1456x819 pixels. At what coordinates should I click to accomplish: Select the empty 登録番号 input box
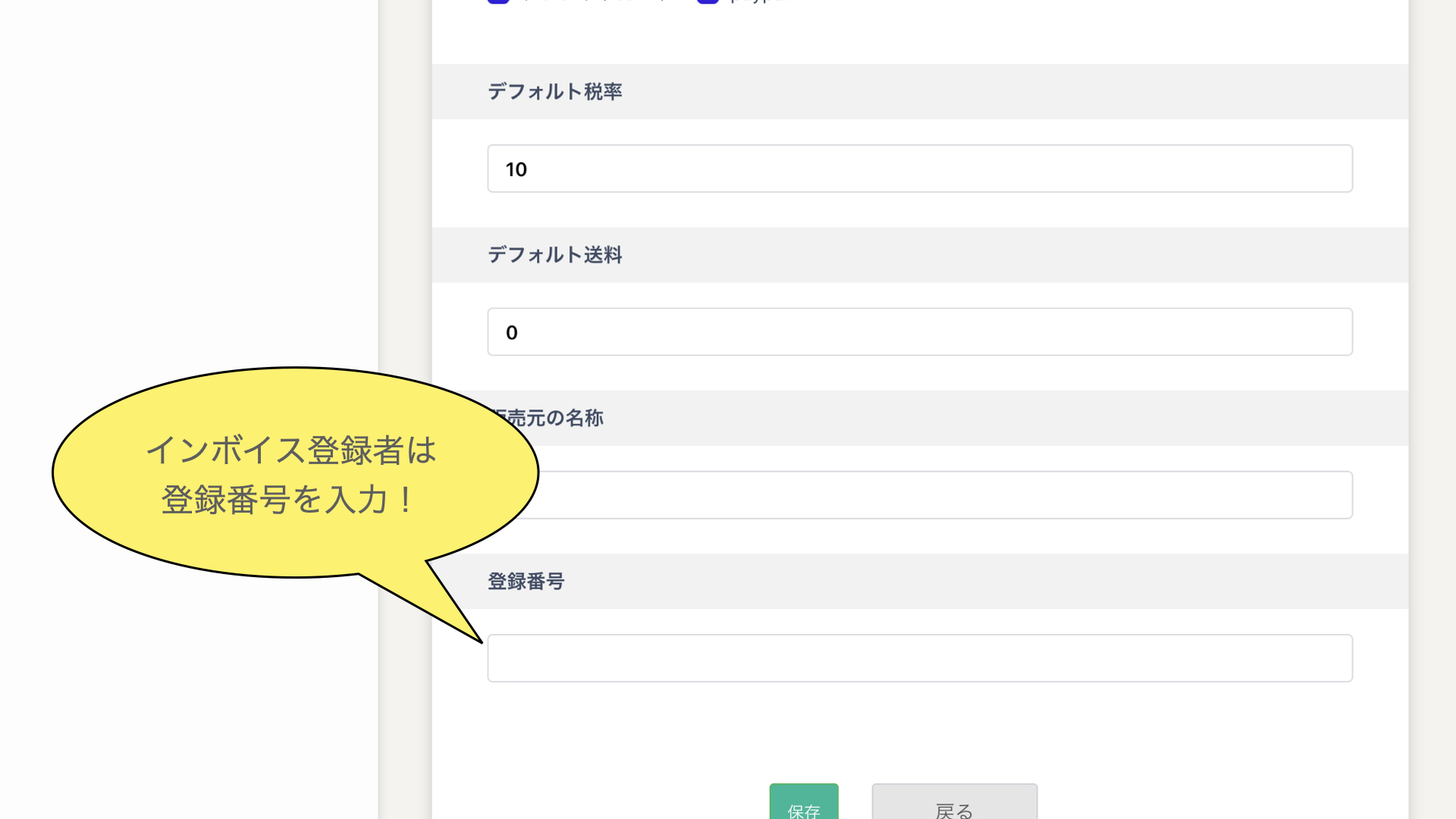pyautogui.click(x=919, y=658)
